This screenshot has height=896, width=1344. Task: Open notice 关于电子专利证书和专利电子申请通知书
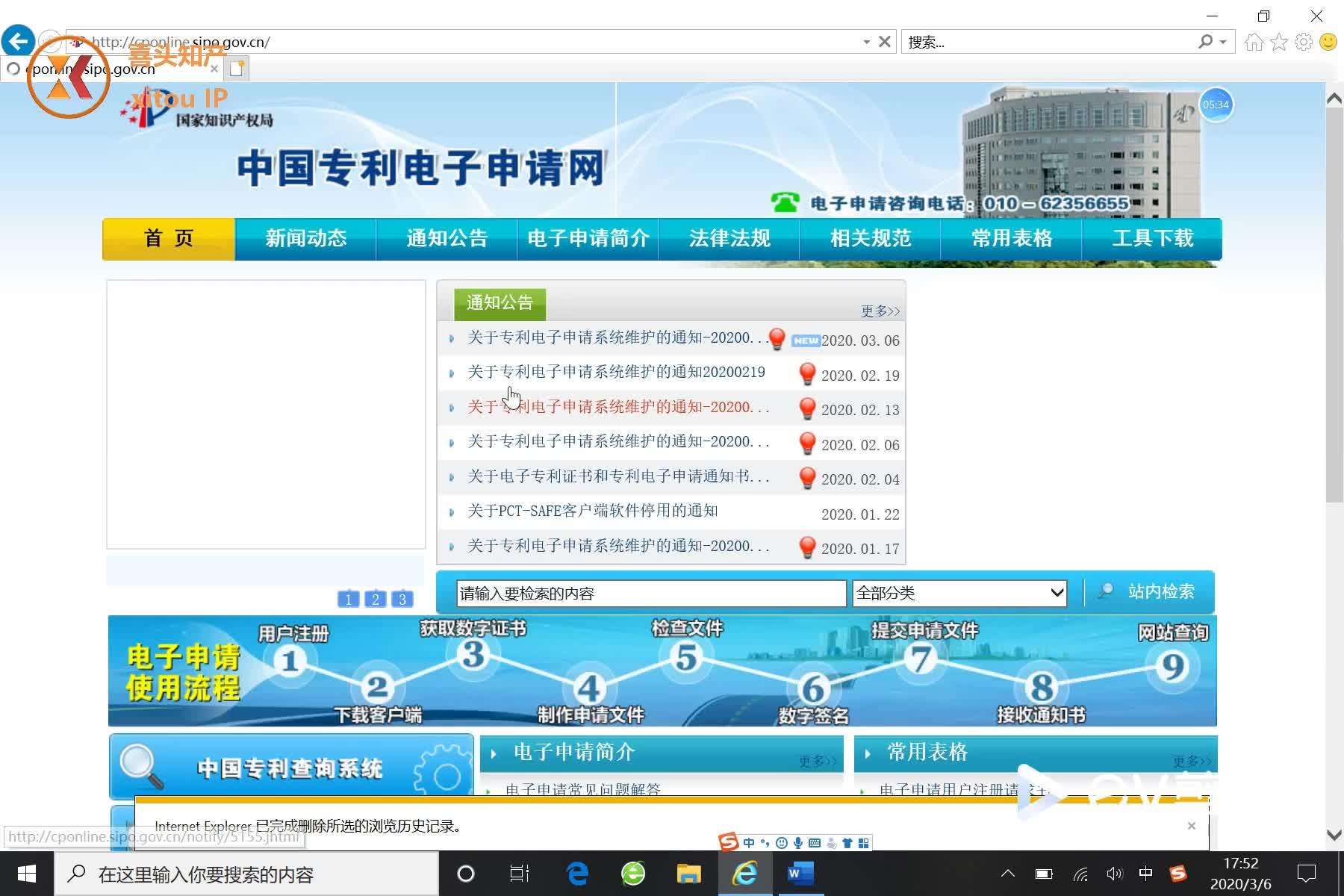[x=617, y=476]
